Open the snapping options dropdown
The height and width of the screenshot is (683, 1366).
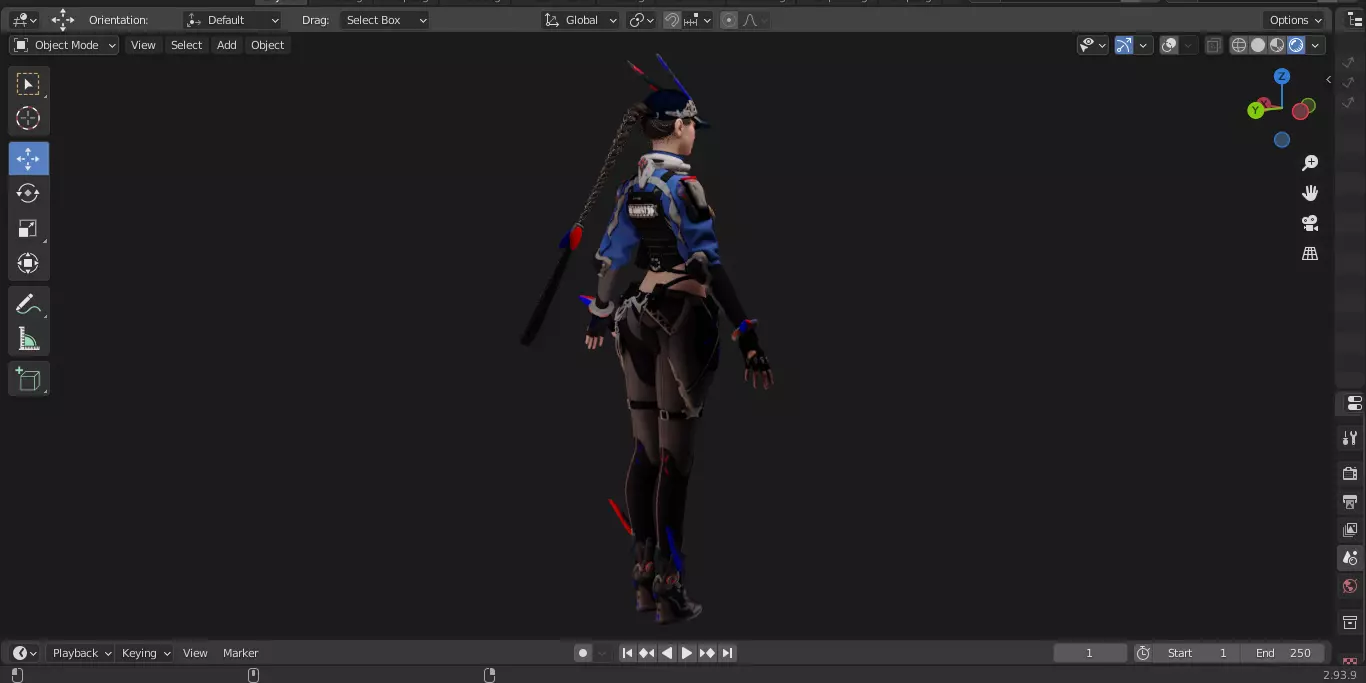tap(698, 20)
